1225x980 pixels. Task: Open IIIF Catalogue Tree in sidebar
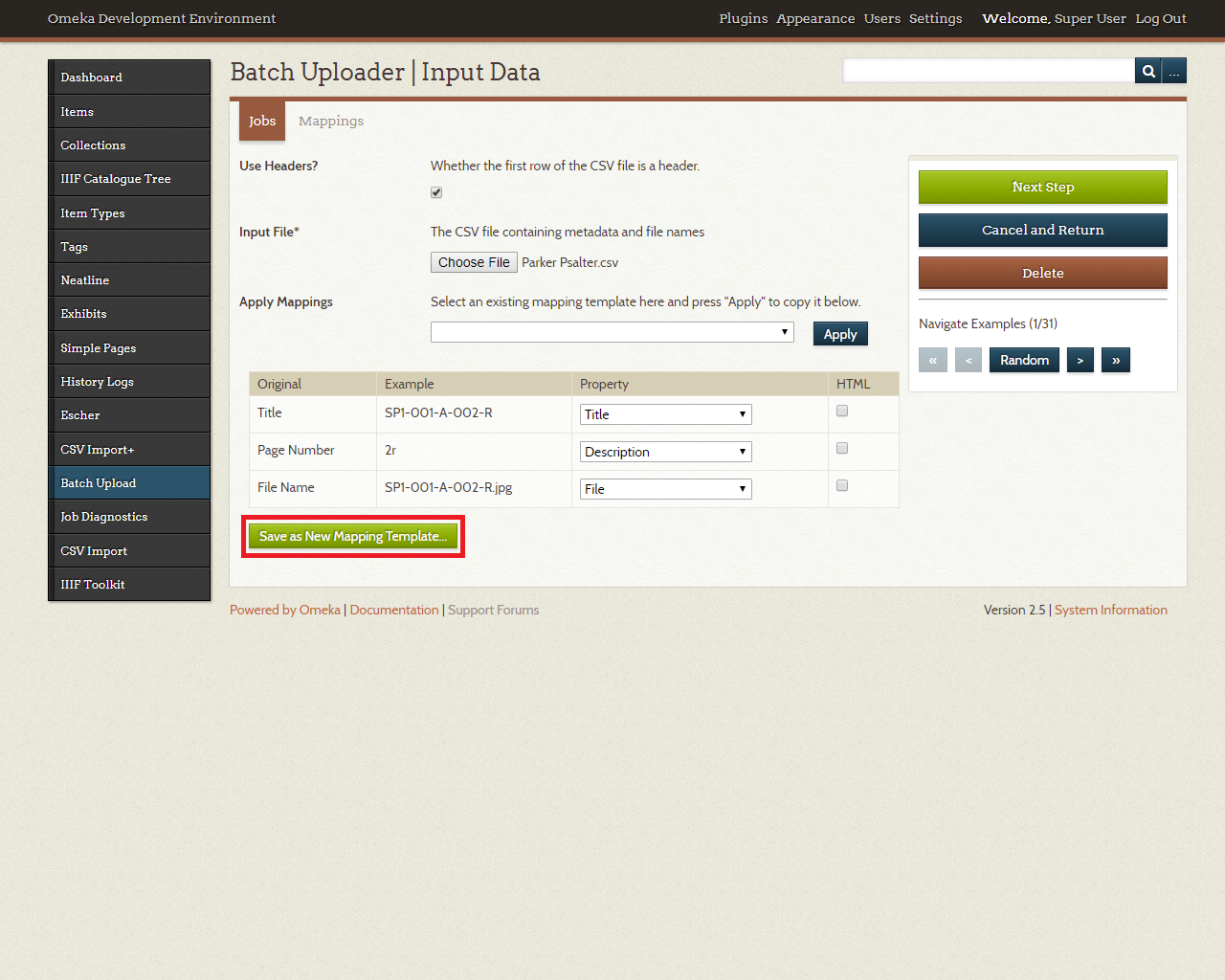click(x=116, y=179)
